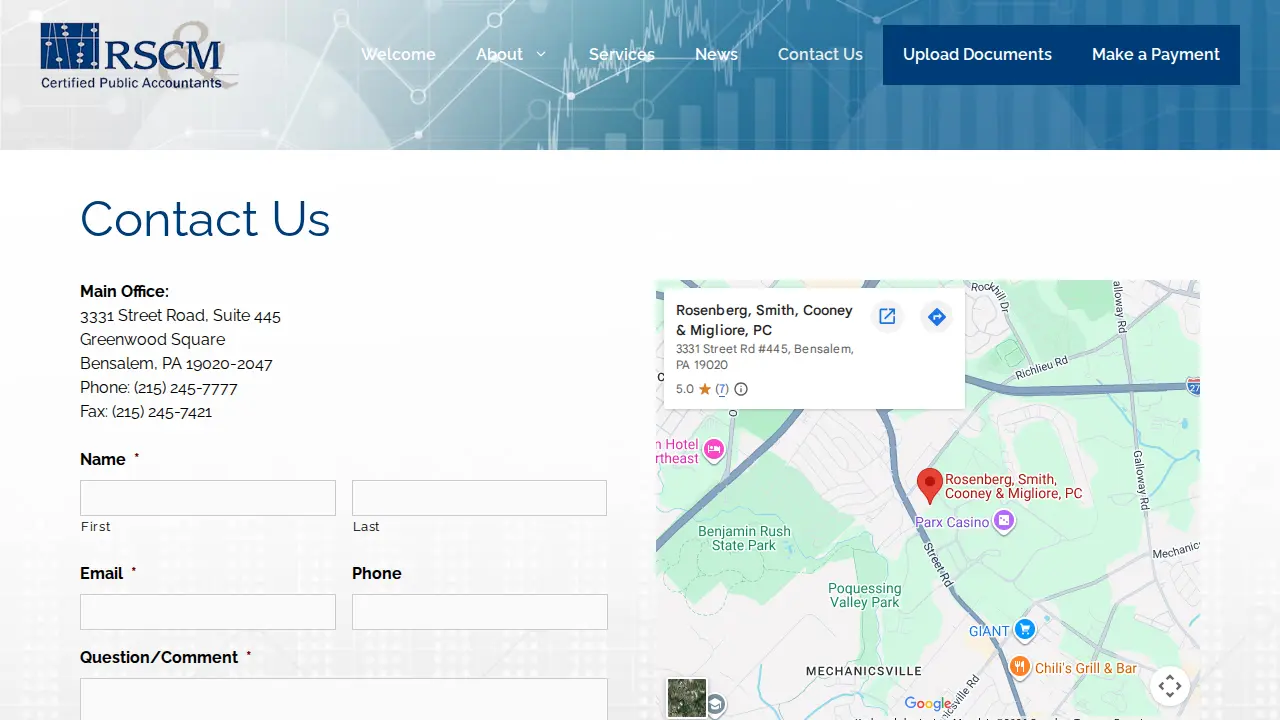
Task: Focus the Email input field
Action: point(208,612)
